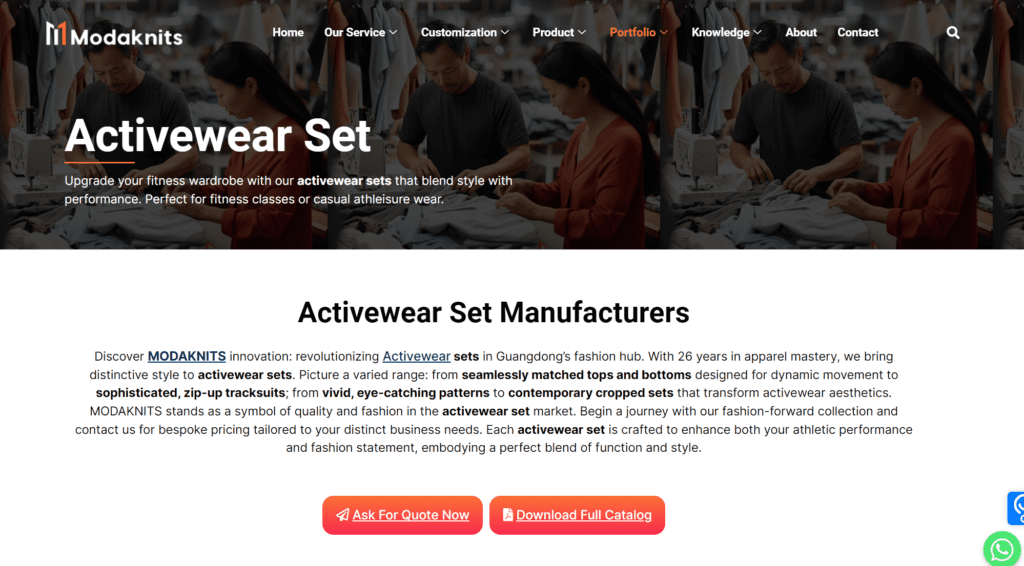Click the Activewear Set Manufacturers heading
This screenshot has height=566, width=1024.
494,313
